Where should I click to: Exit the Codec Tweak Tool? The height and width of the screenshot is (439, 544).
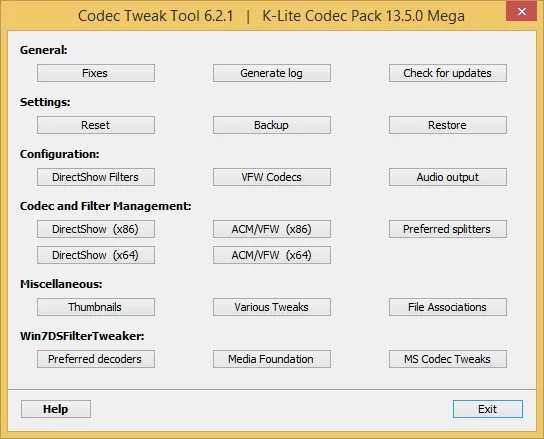tap(487, 409)
